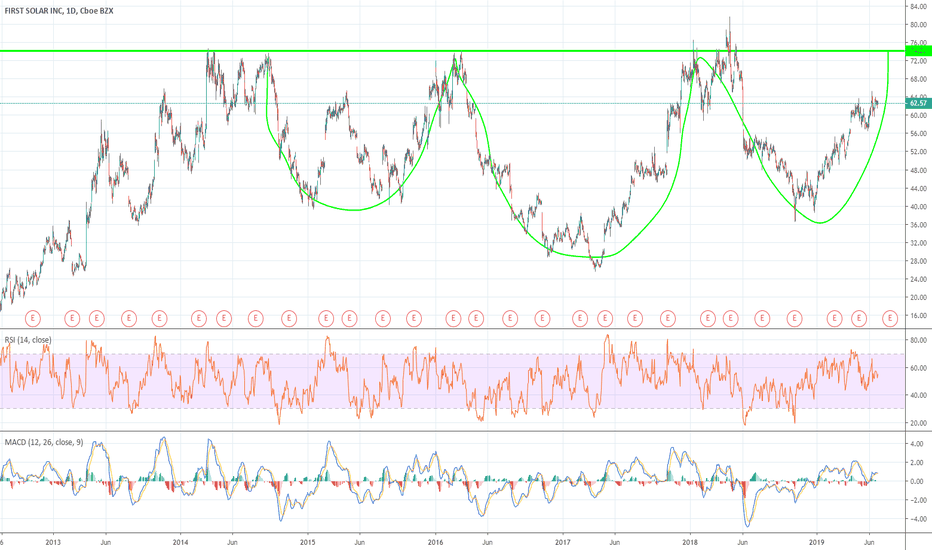
Task: Select the green horizontal resistance line
Action: [x=452, y=51]
